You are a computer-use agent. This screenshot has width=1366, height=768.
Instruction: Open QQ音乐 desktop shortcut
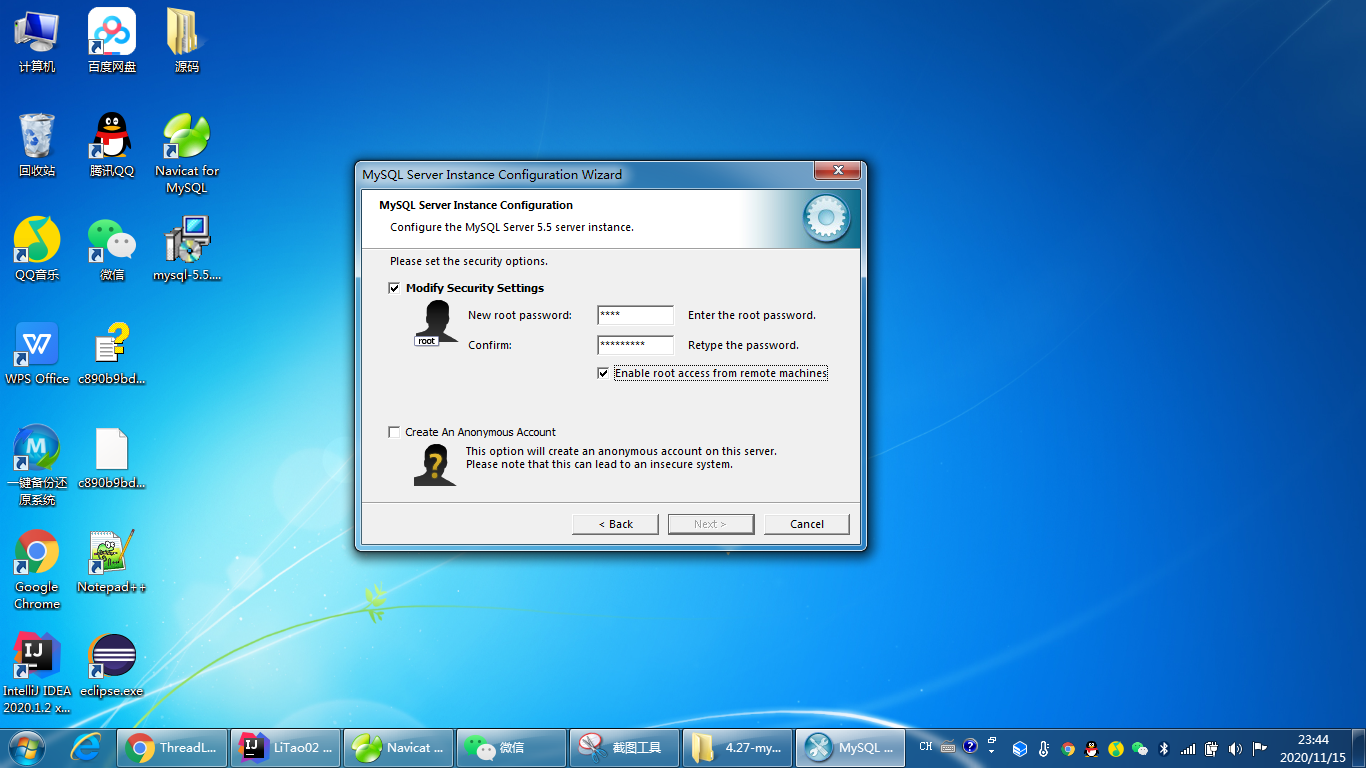[37, 249]
